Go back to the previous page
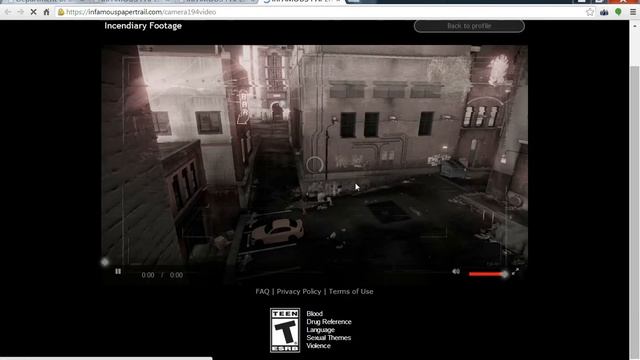This screenshot has width=640, height=360. [x=8, y=12]
